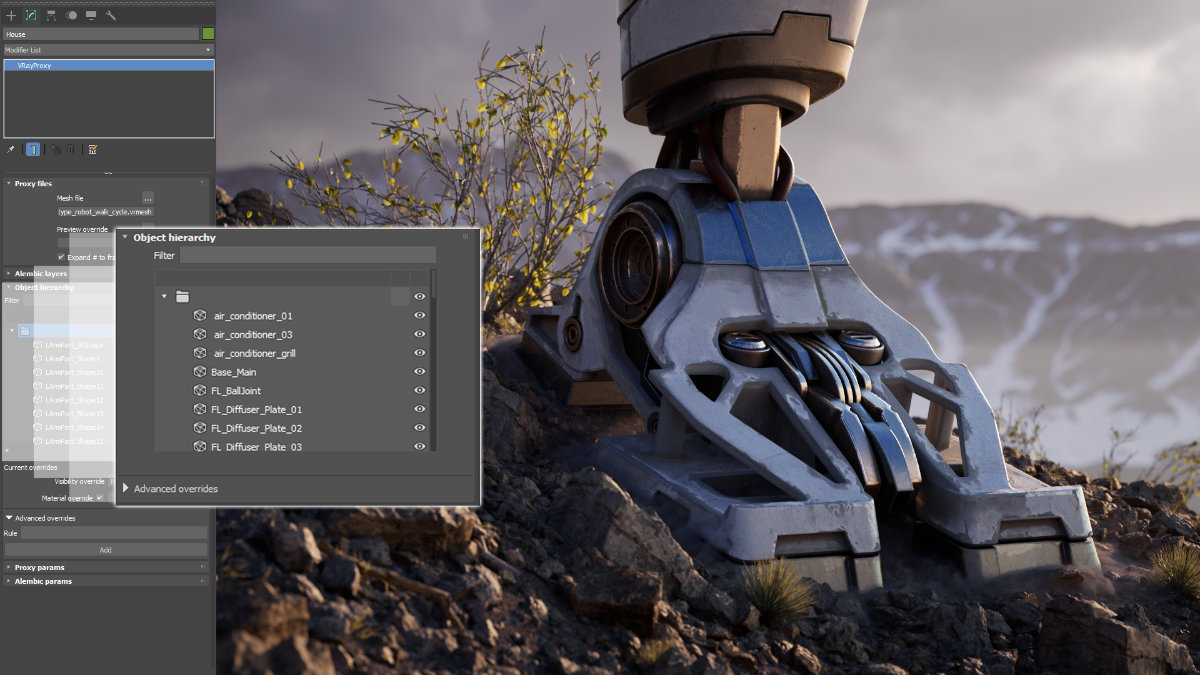Image resolution: width=1200 pixels, height=675 pixels.
Task: Click the Pin Stack icon
Action: (x=11, y=149)
